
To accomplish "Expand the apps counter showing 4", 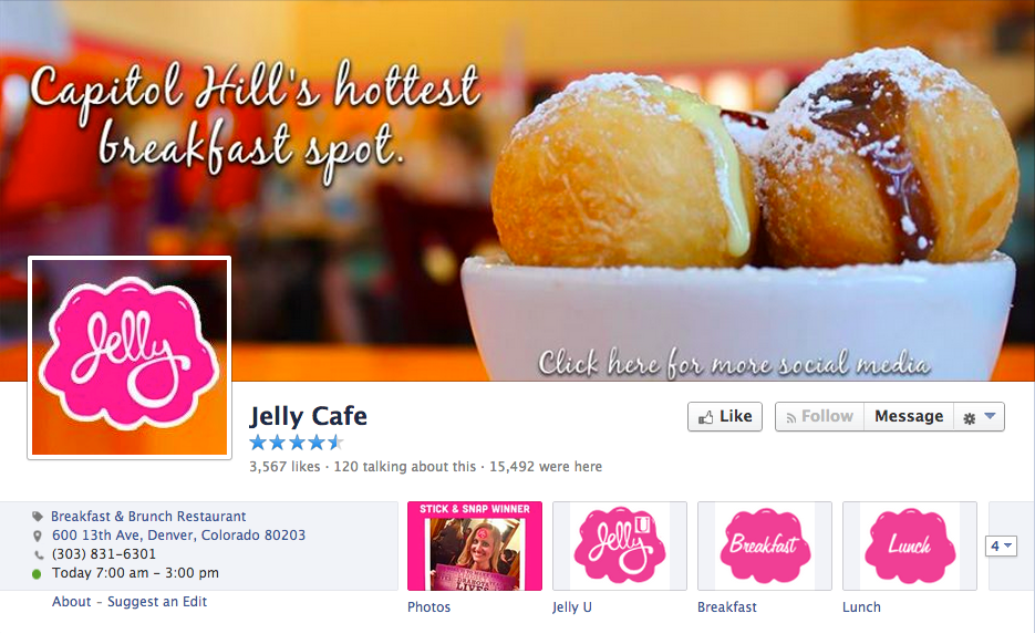I will (x=1001, y=546).
